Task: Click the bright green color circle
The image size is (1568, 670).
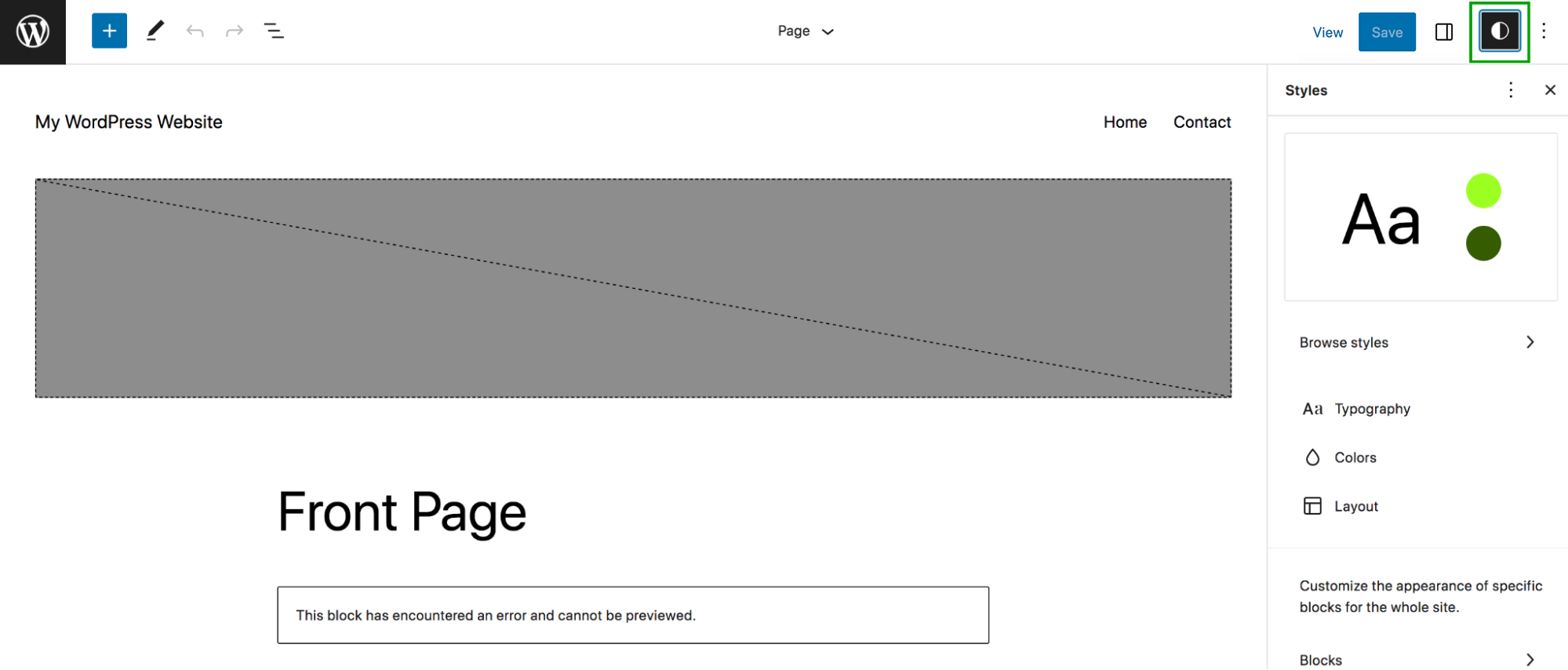Action: (1483, 191)
